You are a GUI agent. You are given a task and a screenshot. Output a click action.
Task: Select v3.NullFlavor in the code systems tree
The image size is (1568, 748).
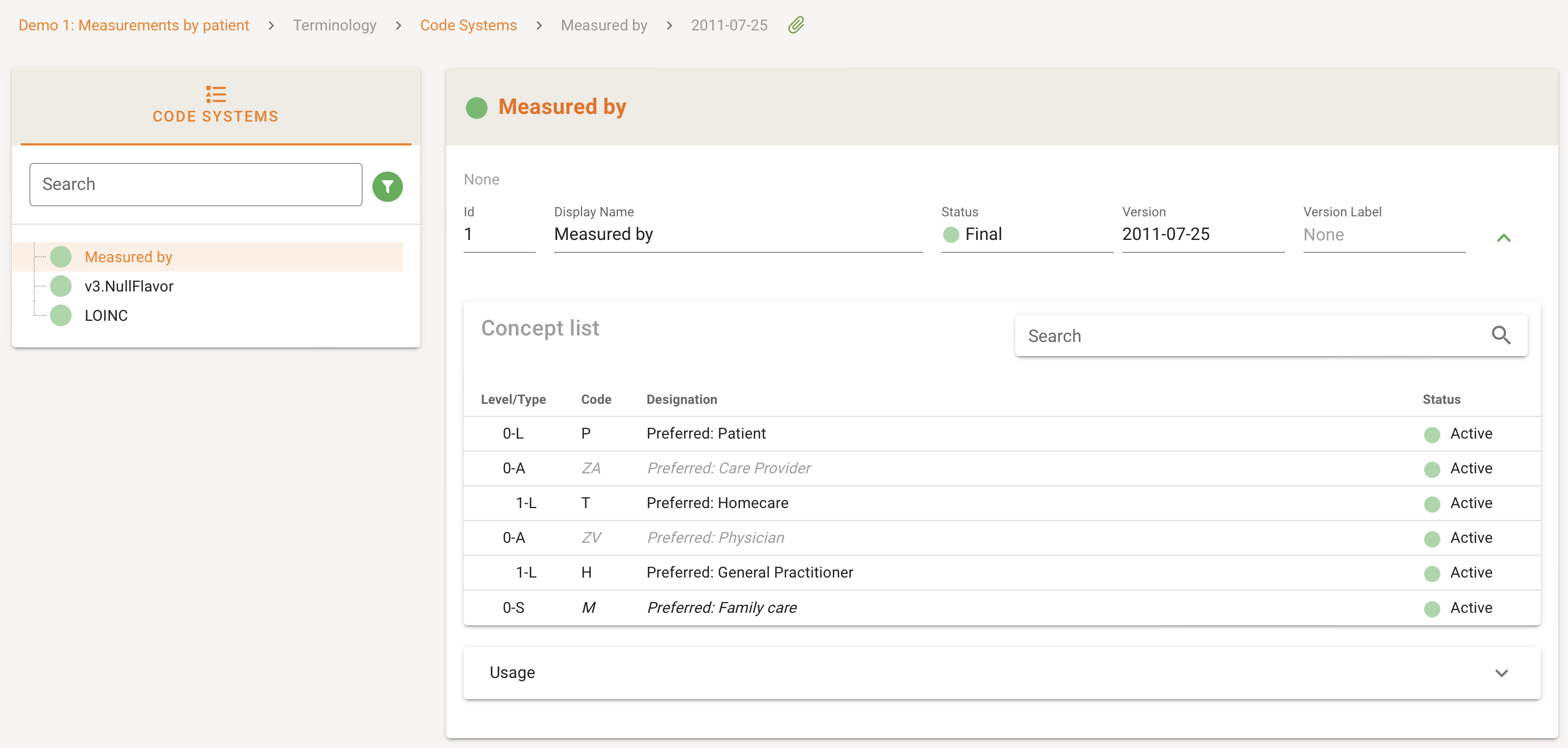pos(129,286)
